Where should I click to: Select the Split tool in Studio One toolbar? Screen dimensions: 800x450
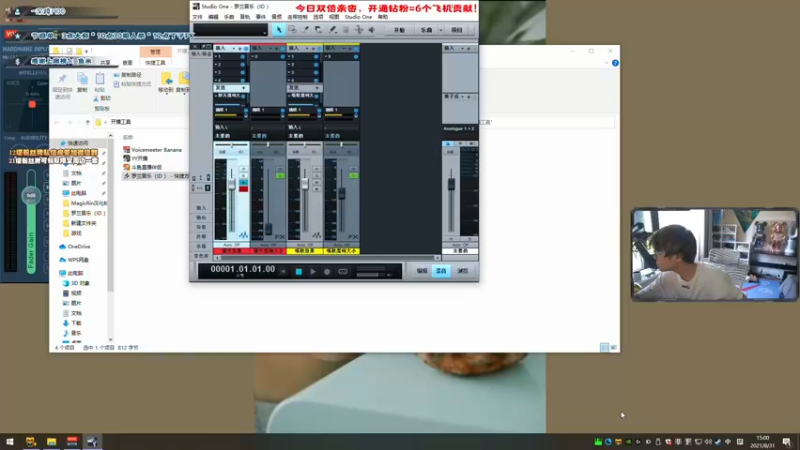305,30
